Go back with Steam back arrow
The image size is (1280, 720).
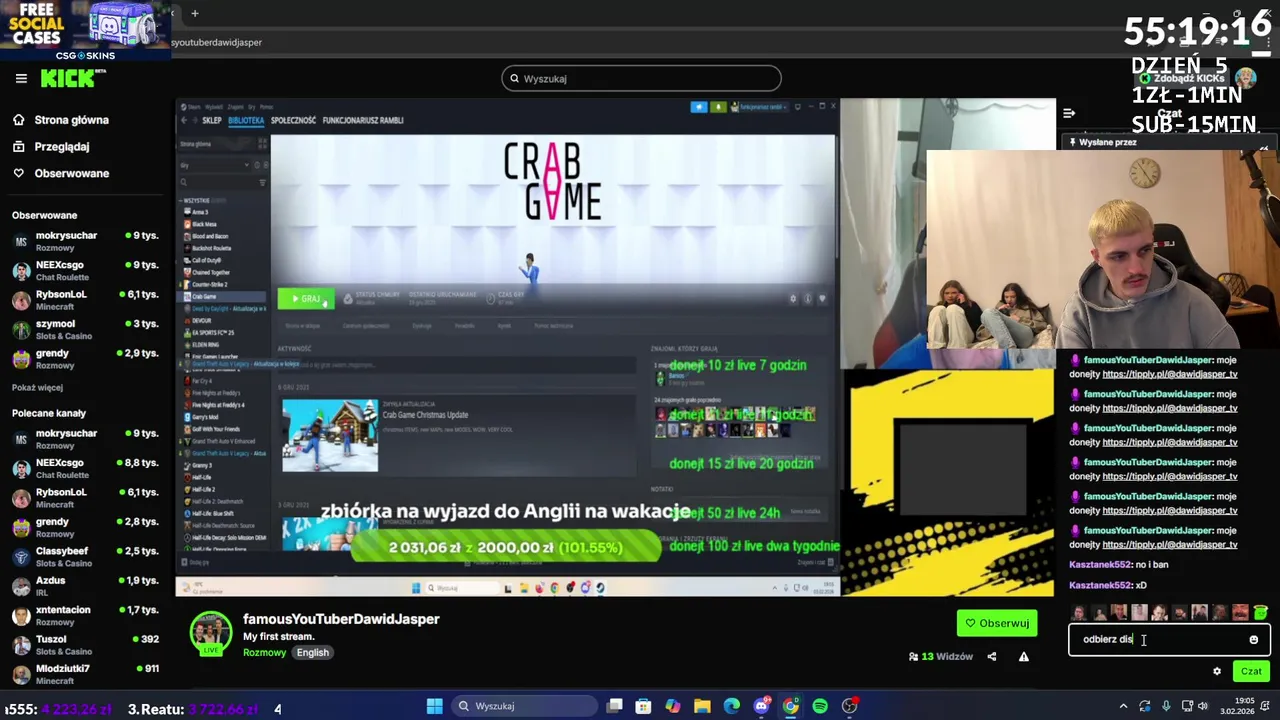pos(183,120)
